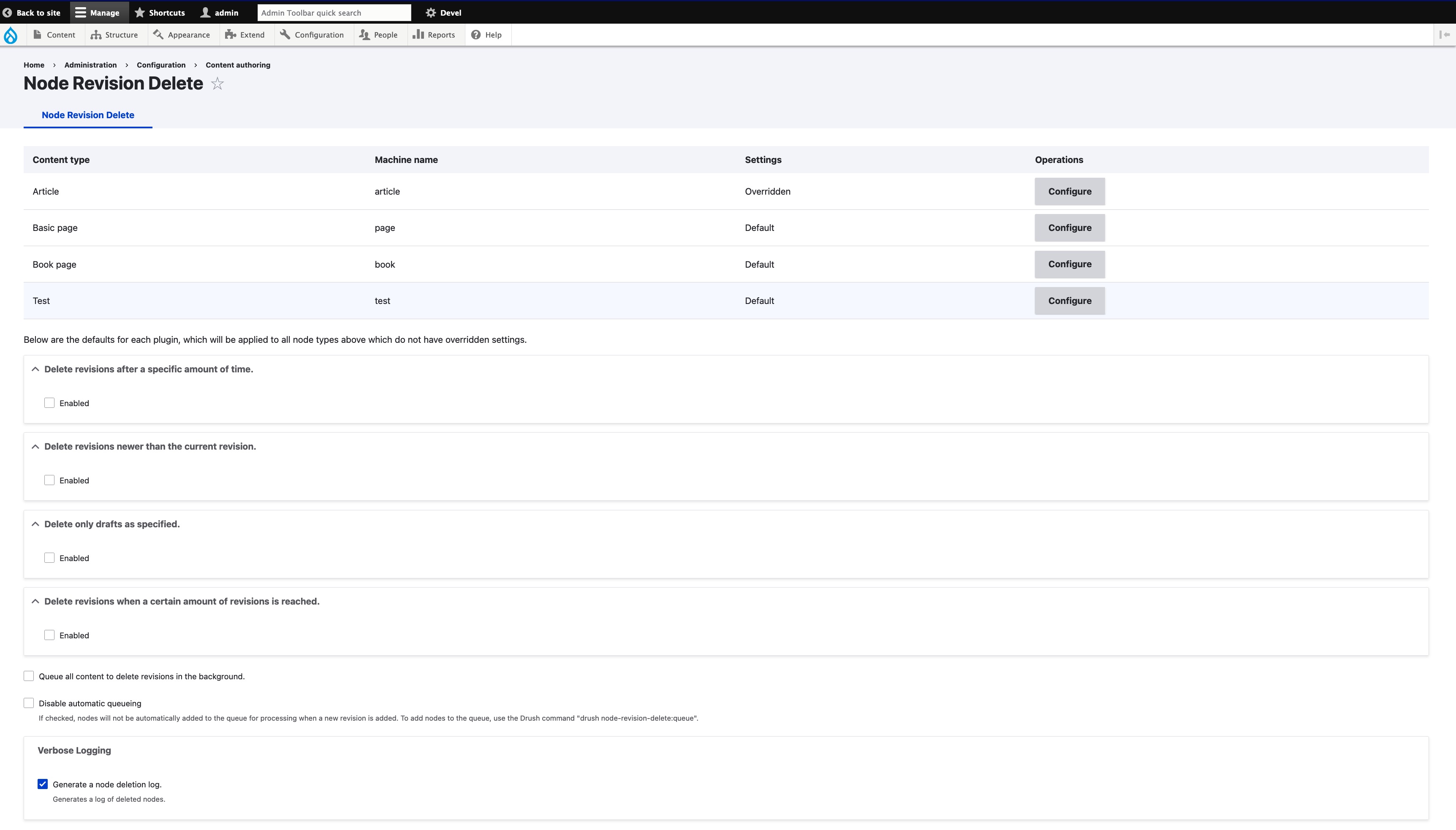Open the Content authoring breadcrumb link
1456x830 pixels.
pyautogui.click(x=237, y=65)
